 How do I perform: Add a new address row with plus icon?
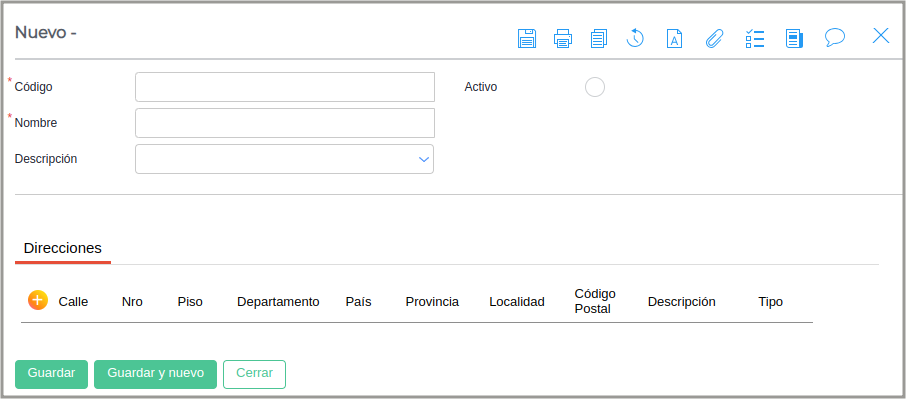click(38, 300)
